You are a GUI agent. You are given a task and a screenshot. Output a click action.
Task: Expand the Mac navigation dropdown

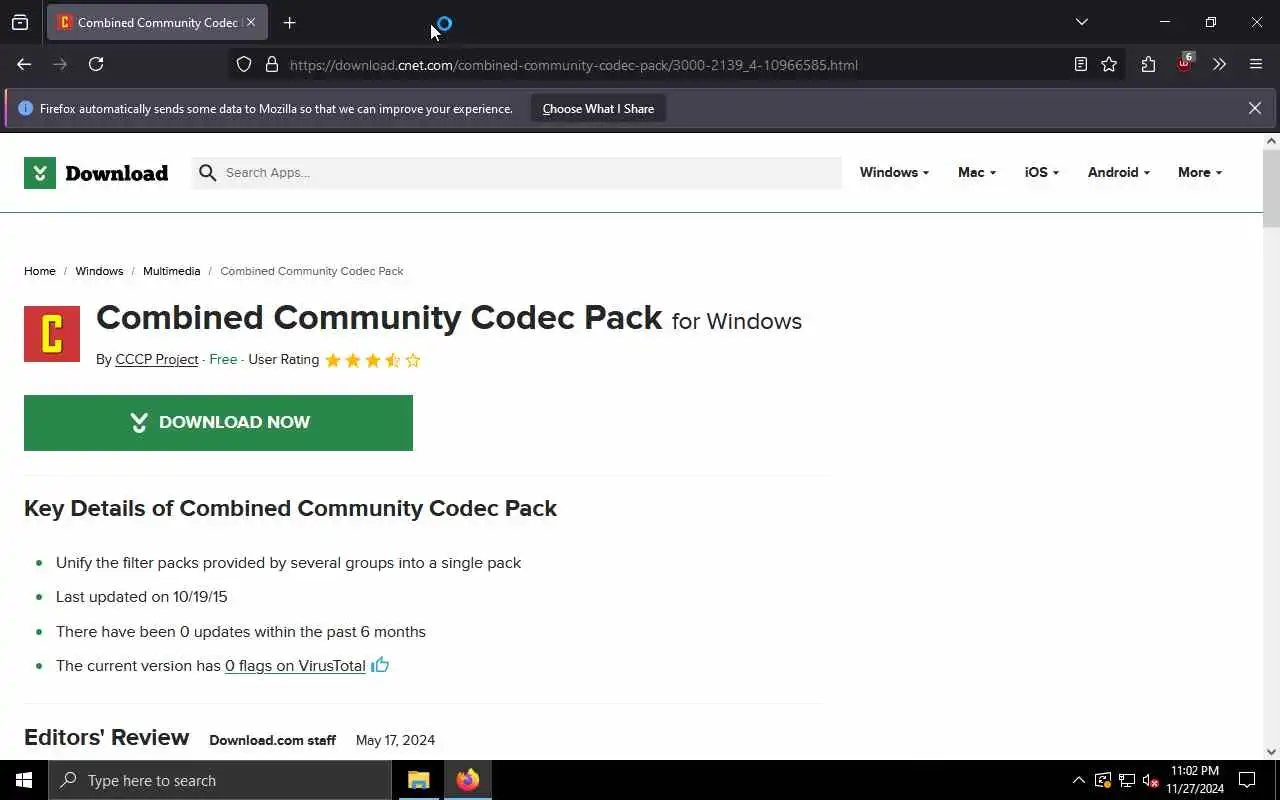[976, 172]
